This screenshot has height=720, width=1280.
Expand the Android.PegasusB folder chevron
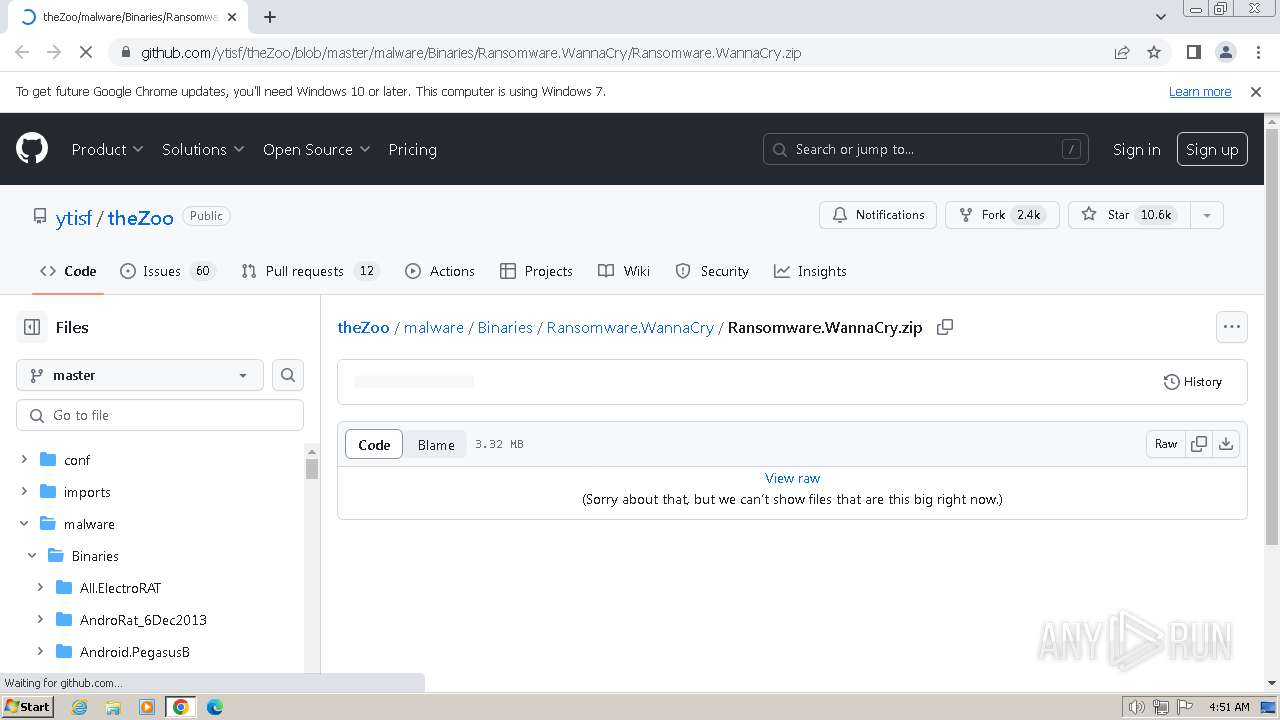pyautogui.click(x=40, y=652)
